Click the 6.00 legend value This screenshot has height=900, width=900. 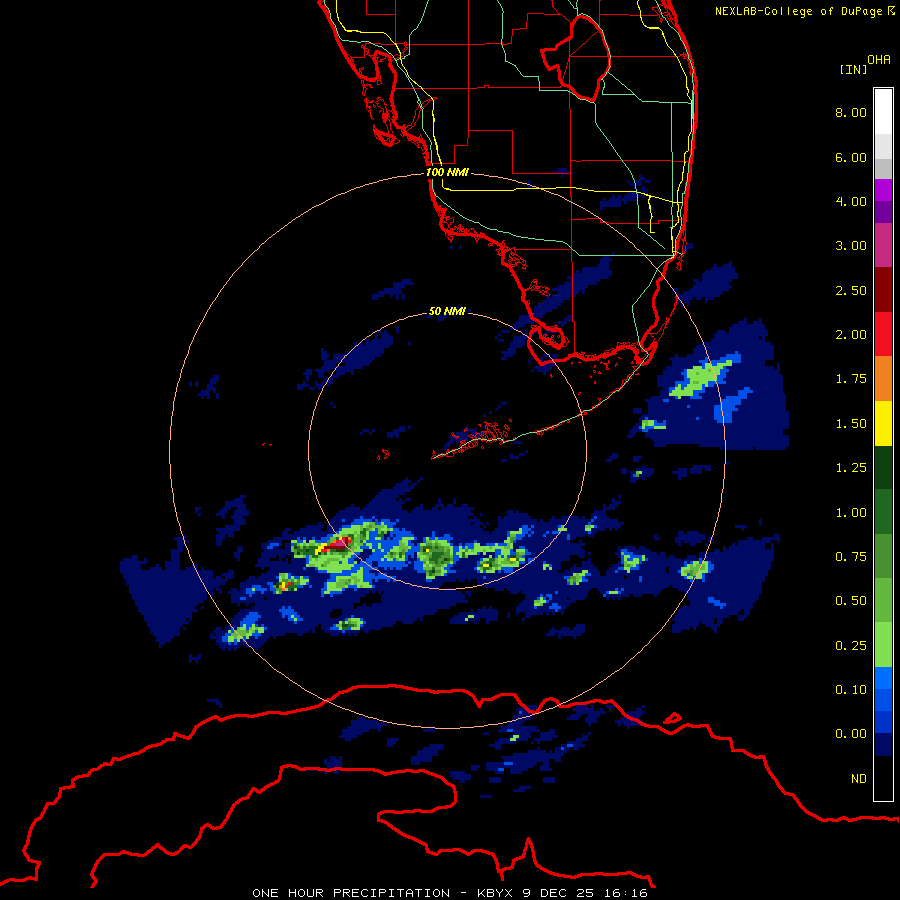click(x=851, y=157)
